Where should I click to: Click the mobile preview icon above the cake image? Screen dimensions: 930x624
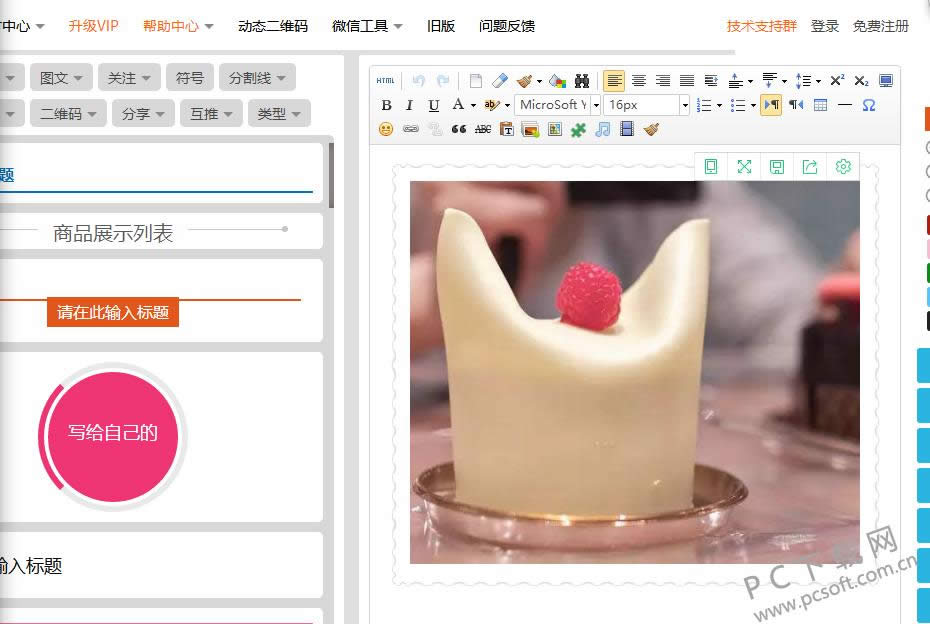coord(711,166)
